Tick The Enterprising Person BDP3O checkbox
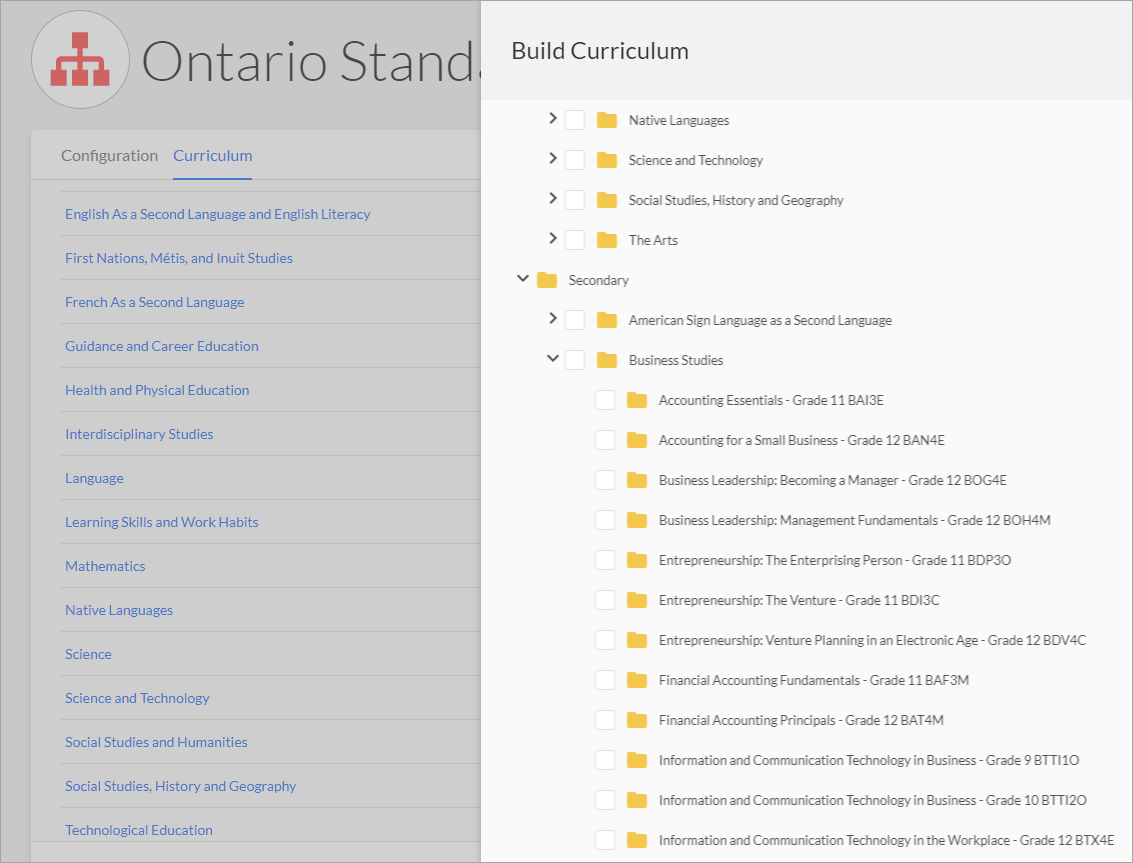Viewport: 1133px width, 863px height. tap(605, 560)
